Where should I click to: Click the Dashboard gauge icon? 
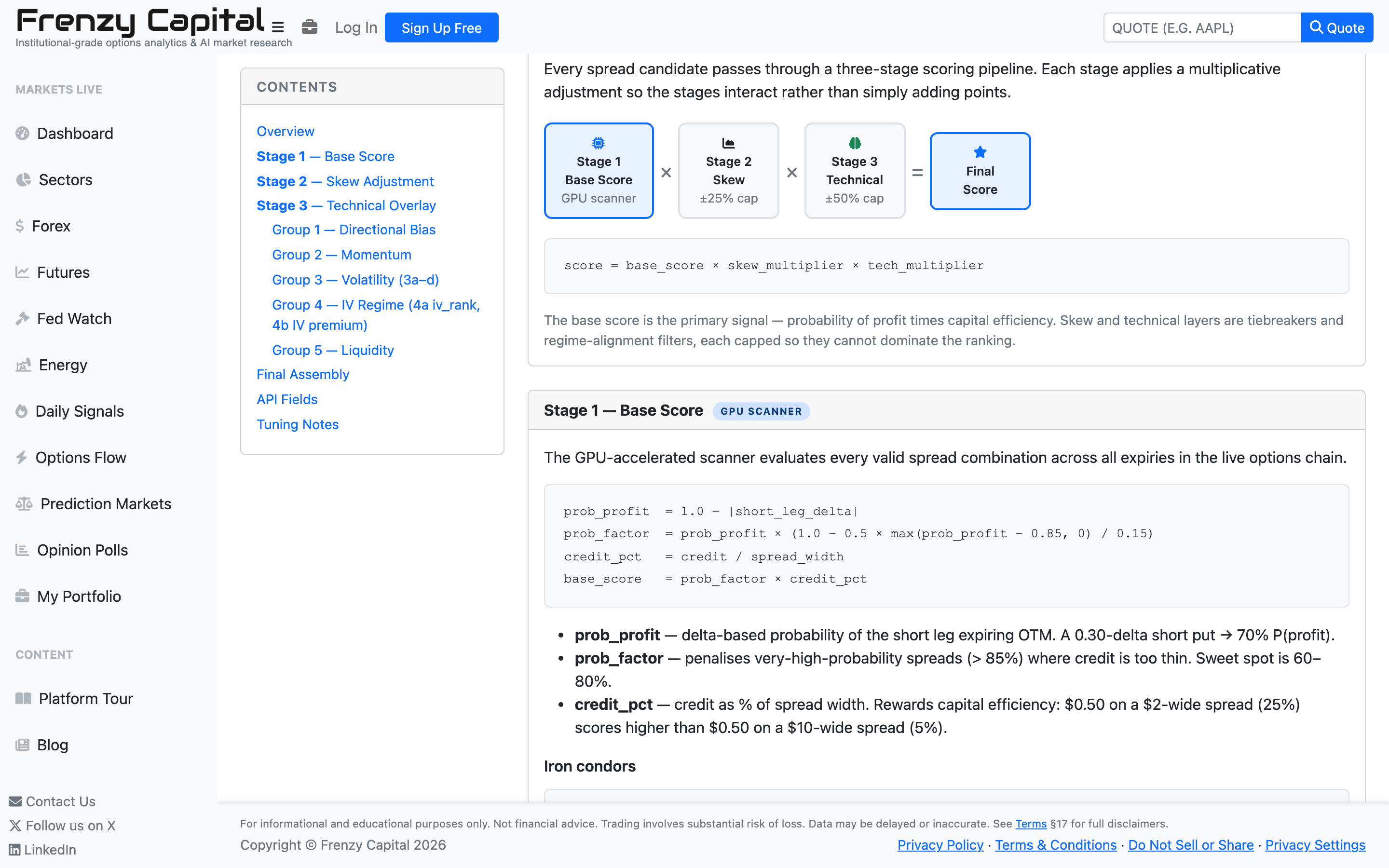[x=22, y=133]
